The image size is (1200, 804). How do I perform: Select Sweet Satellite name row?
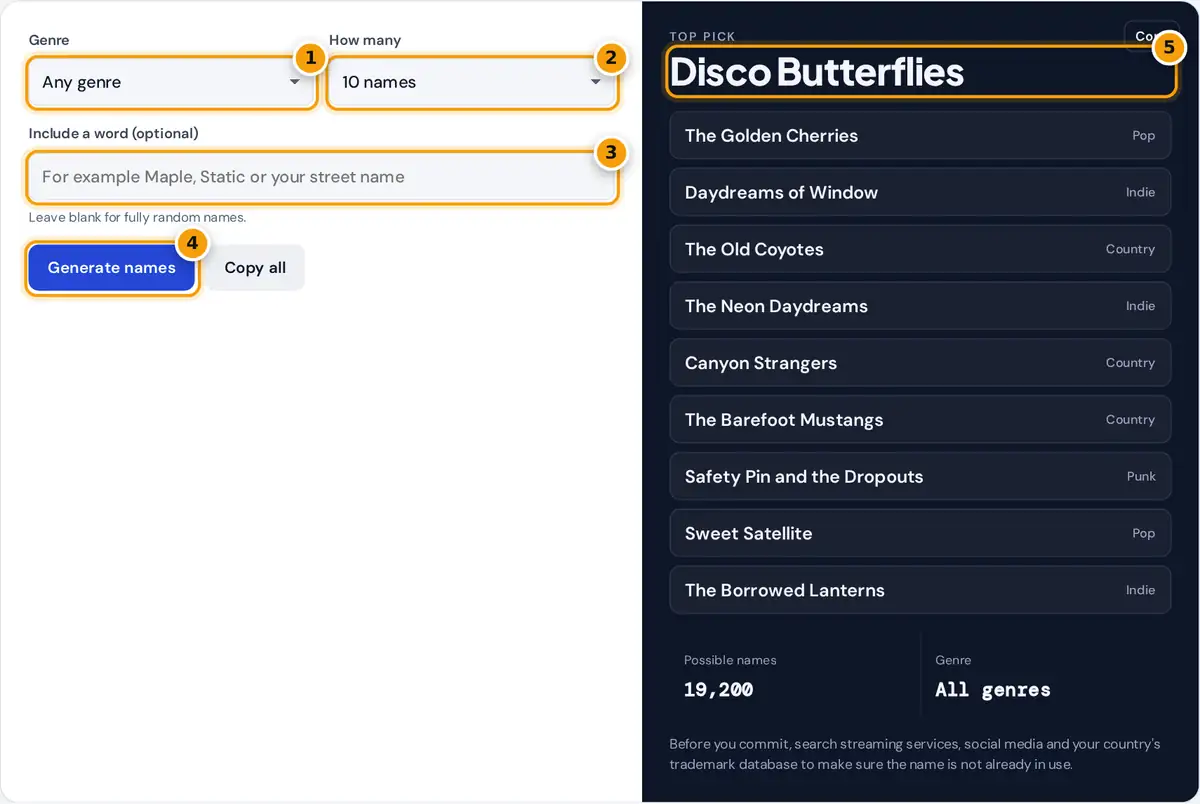point(920,534)
